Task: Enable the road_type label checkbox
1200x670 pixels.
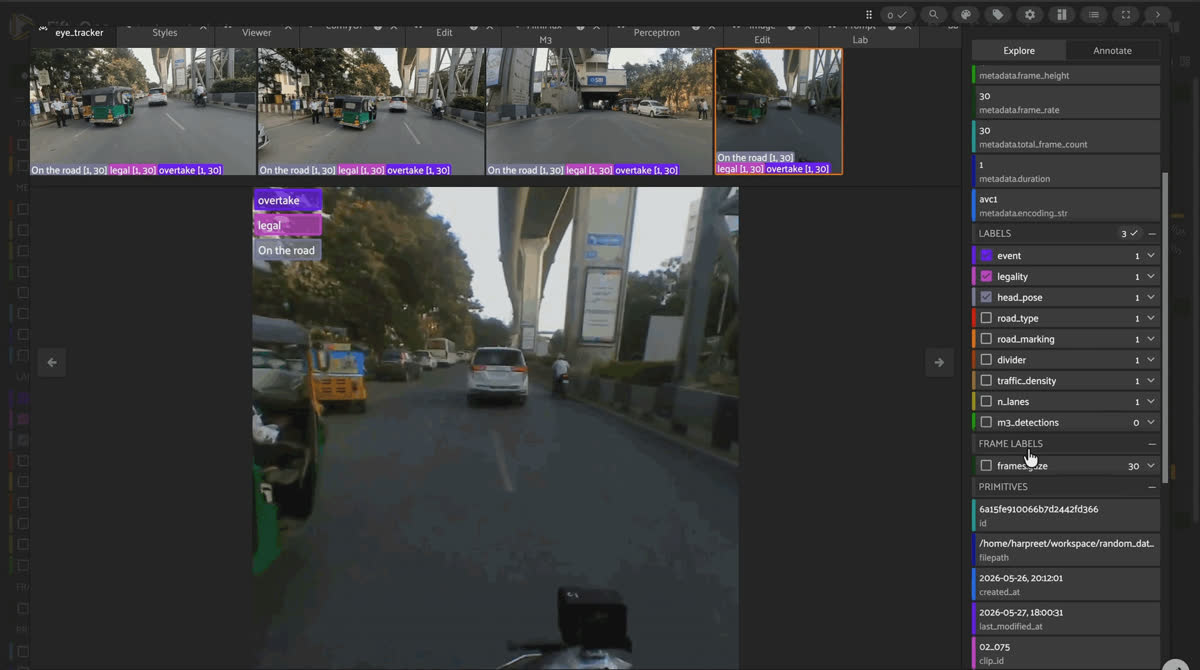Action: coord(986,318)
